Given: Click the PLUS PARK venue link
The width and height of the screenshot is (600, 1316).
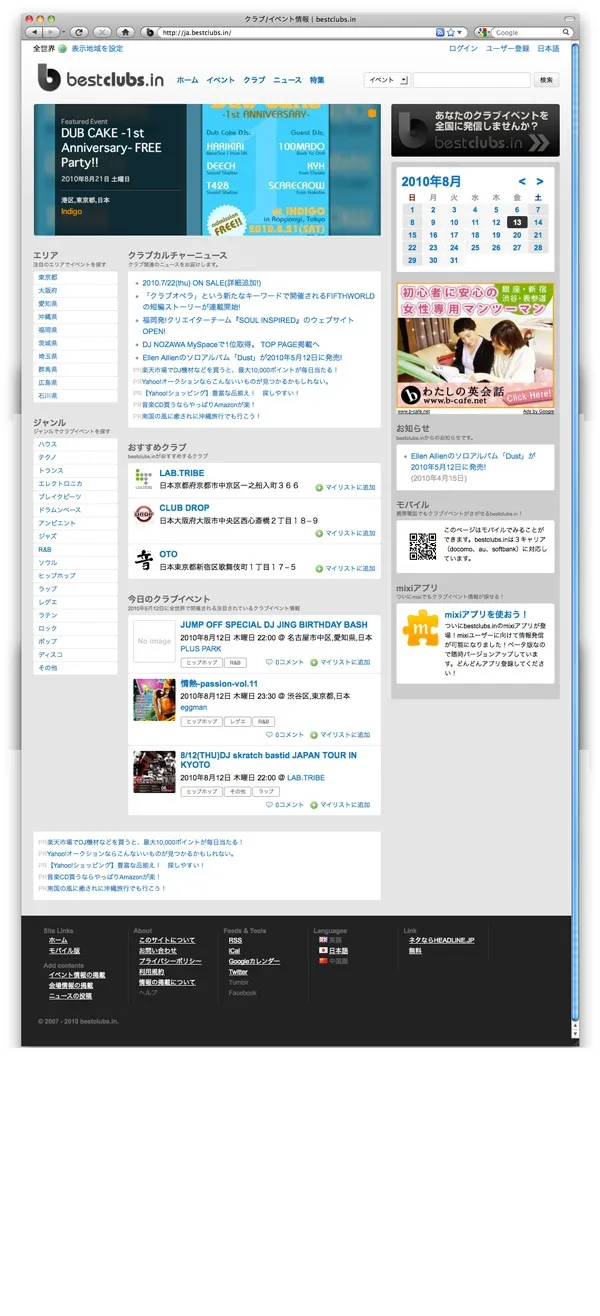Looking at the screenshot, I should (200, 649).
